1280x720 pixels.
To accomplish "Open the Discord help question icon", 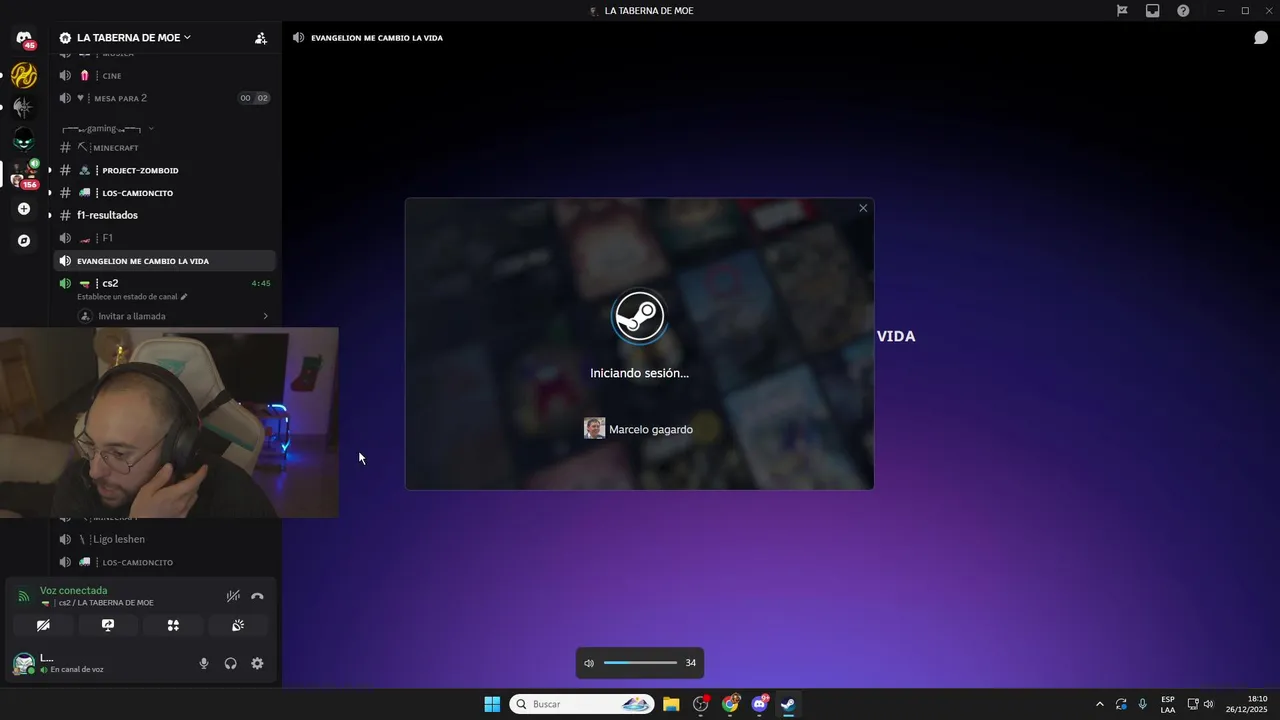I will point(1183,11).
